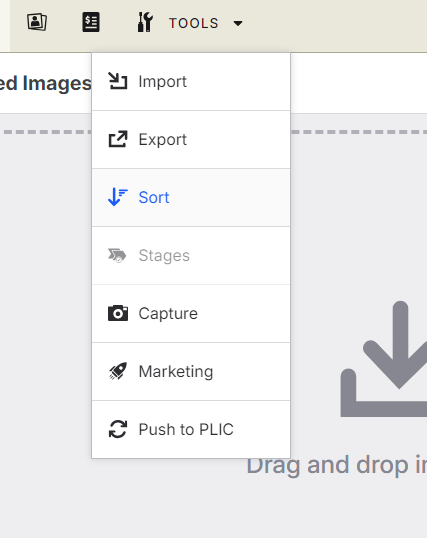
Task: Open Capture from the dropdown list
Action: [191, 314]
